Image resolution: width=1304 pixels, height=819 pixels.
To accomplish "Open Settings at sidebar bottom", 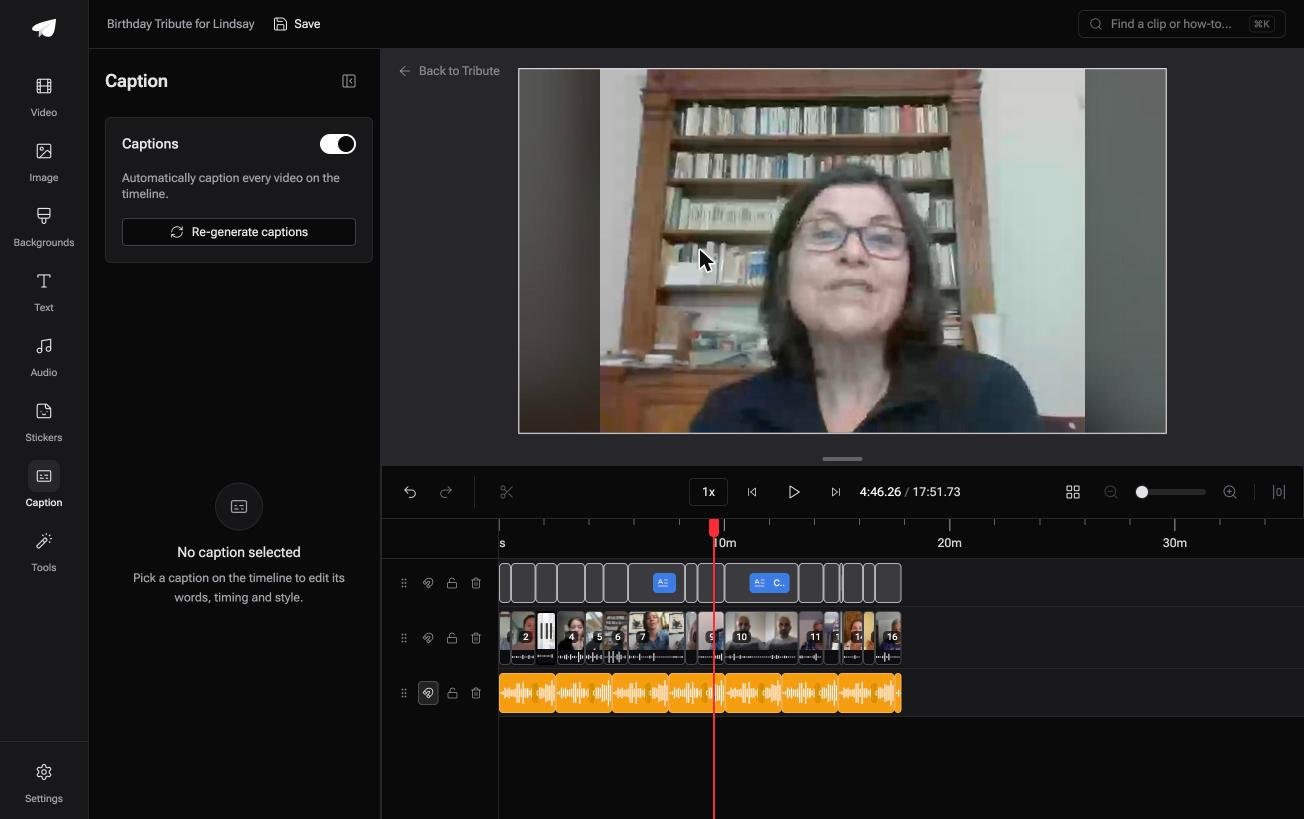I will (x=44, y=783).
